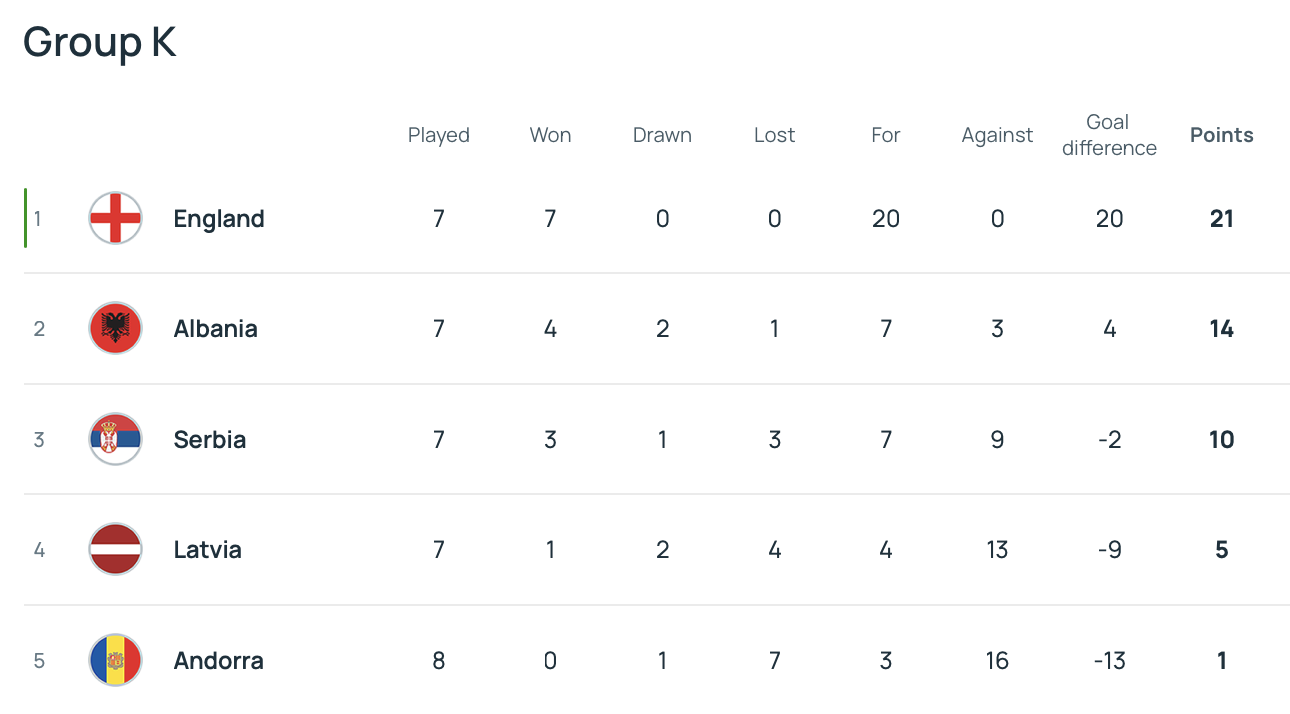Click Andorra's goal difference of -13

1109,660
